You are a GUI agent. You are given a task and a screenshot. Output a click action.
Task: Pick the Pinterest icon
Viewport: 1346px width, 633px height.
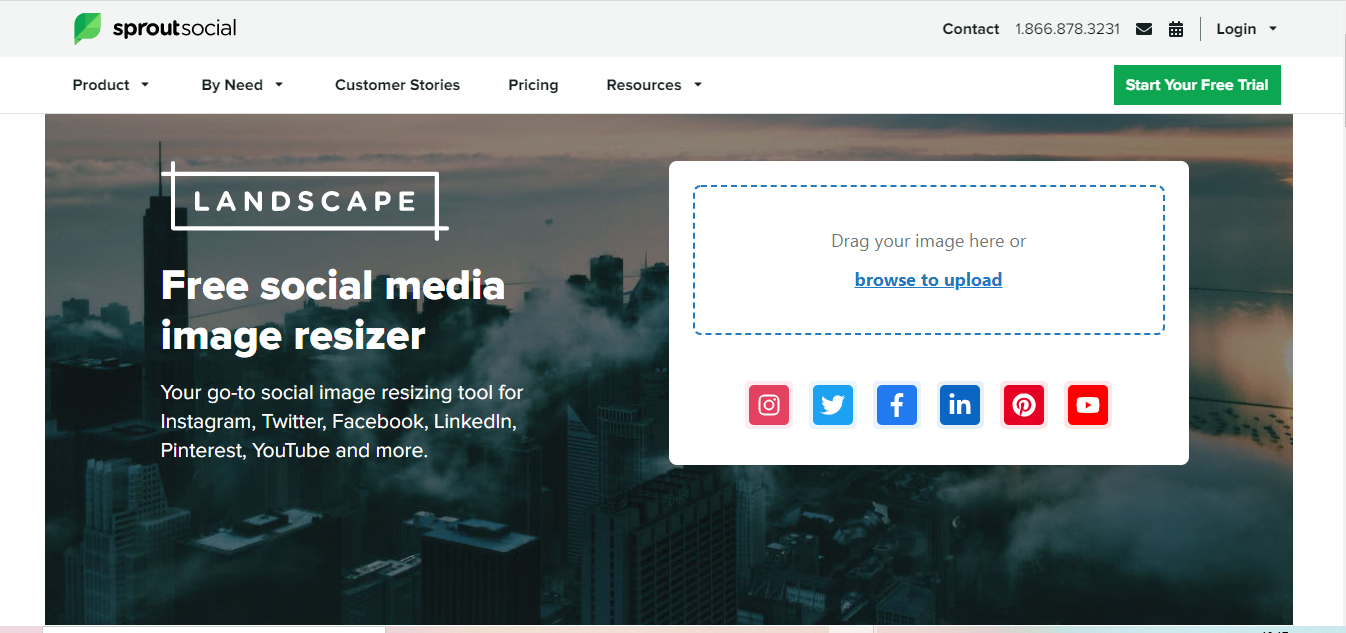click(1024, 405)
